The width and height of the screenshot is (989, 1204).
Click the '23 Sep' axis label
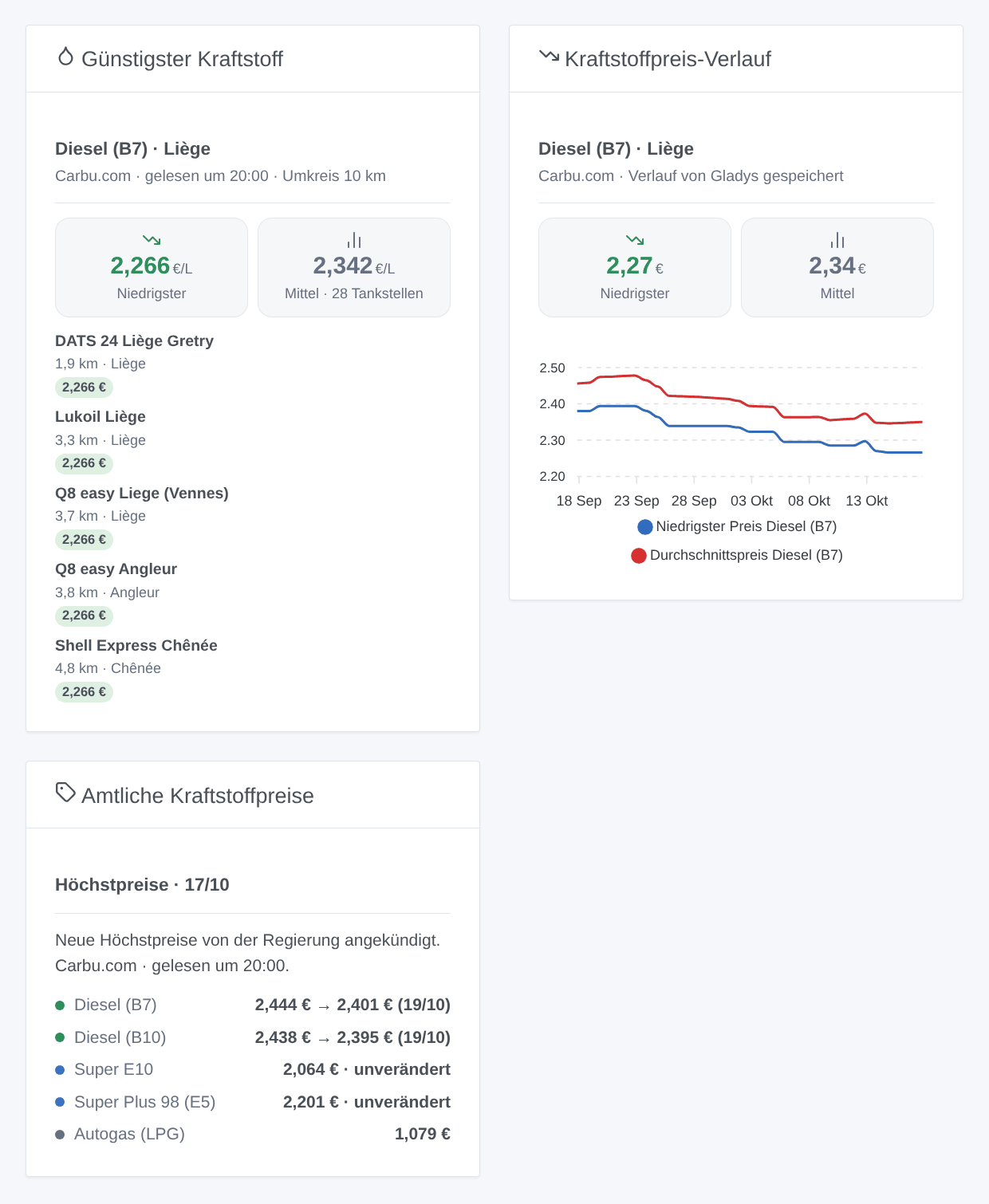pos(636,501)
